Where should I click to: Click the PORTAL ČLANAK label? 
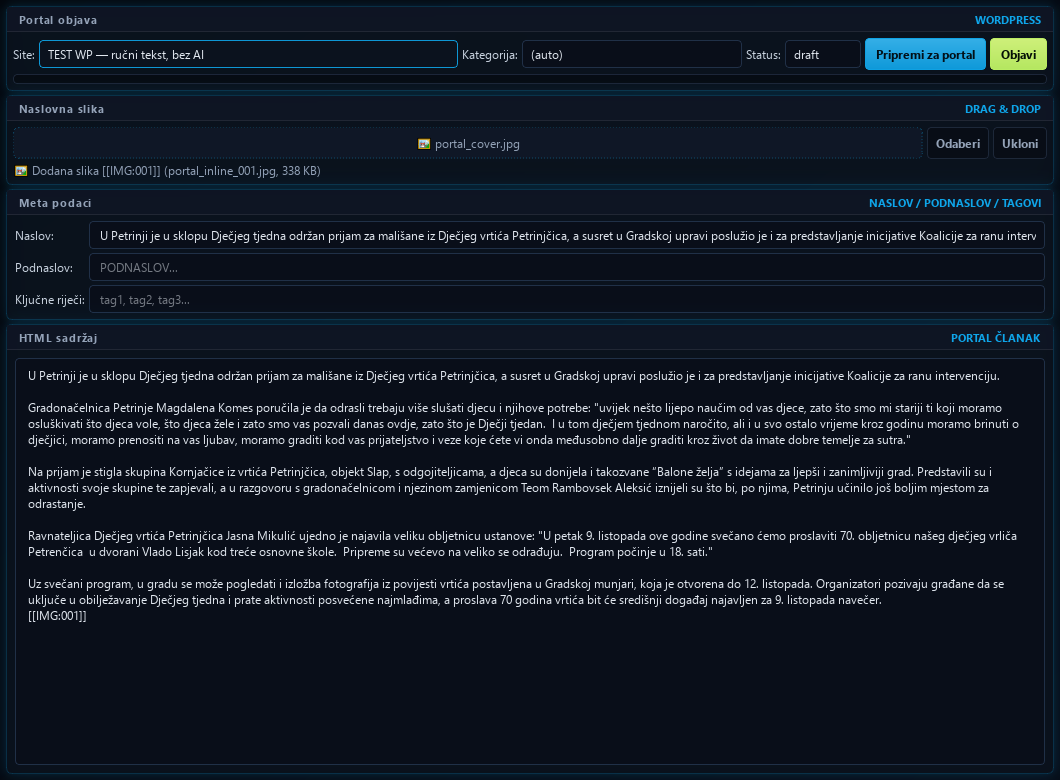point(995,338)
